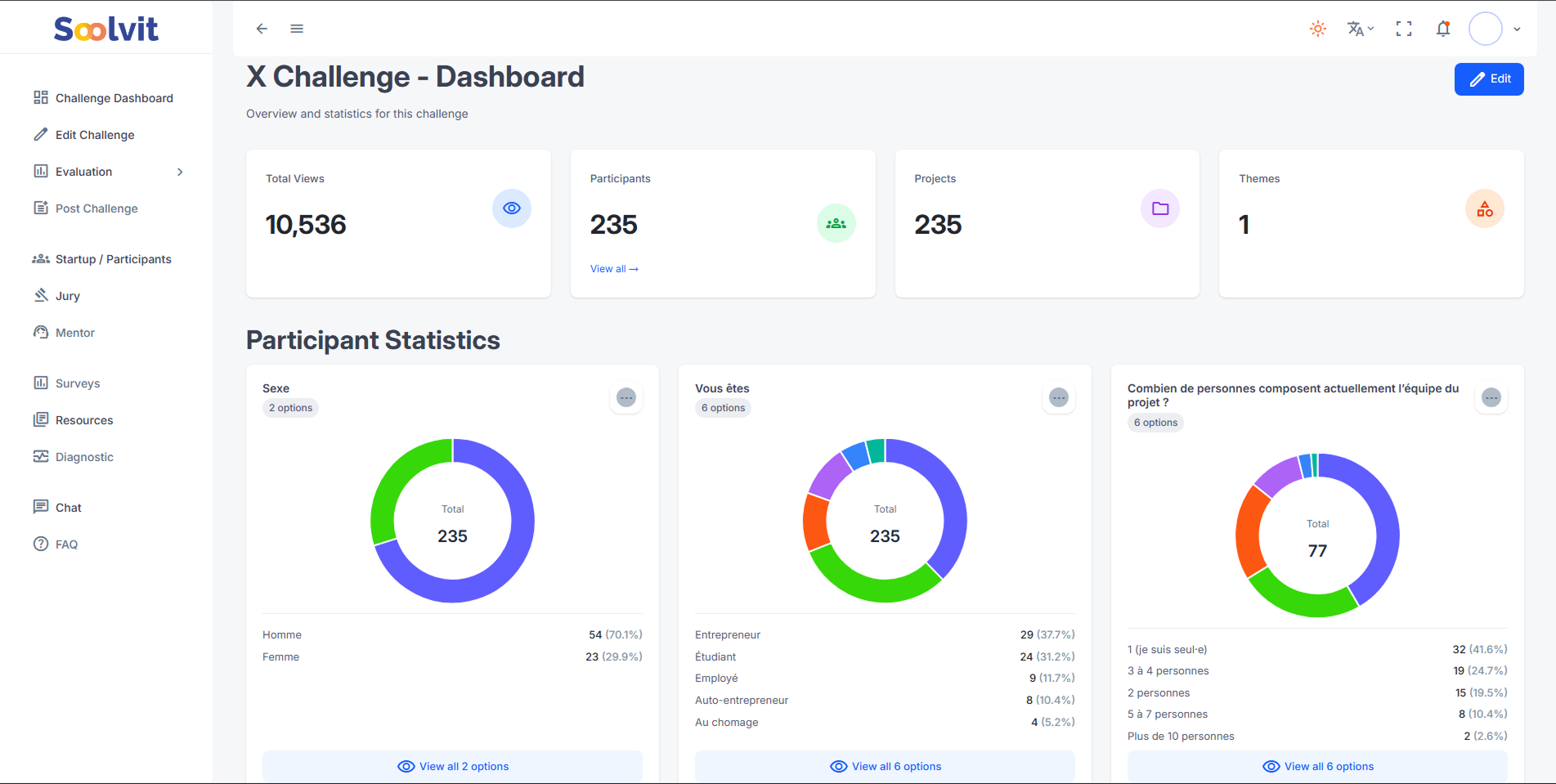
Task: Click the Themes card icon
Action: [1485, 208]
